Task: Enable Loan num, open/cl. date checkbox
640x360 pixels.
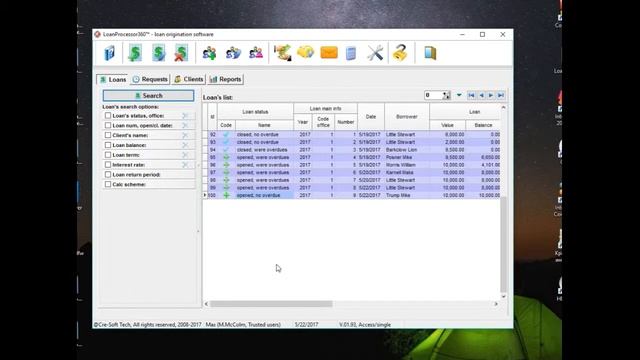Action: tap(108, 125)
